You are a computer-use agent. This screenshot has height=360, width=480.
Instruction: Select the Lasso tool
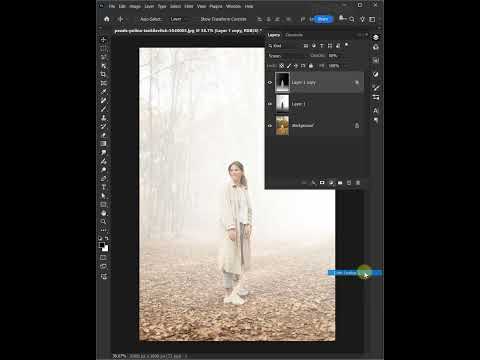pyautogui.click(x=103, y=57)
